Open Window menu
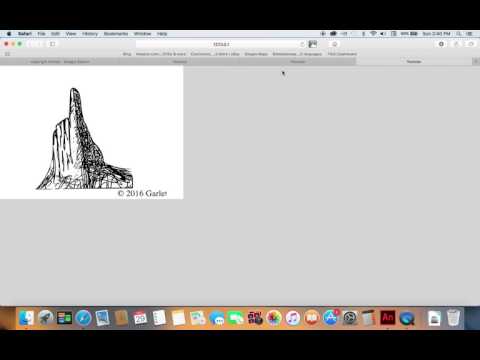The width and height of the screenshot is (480, 360). 142,34
